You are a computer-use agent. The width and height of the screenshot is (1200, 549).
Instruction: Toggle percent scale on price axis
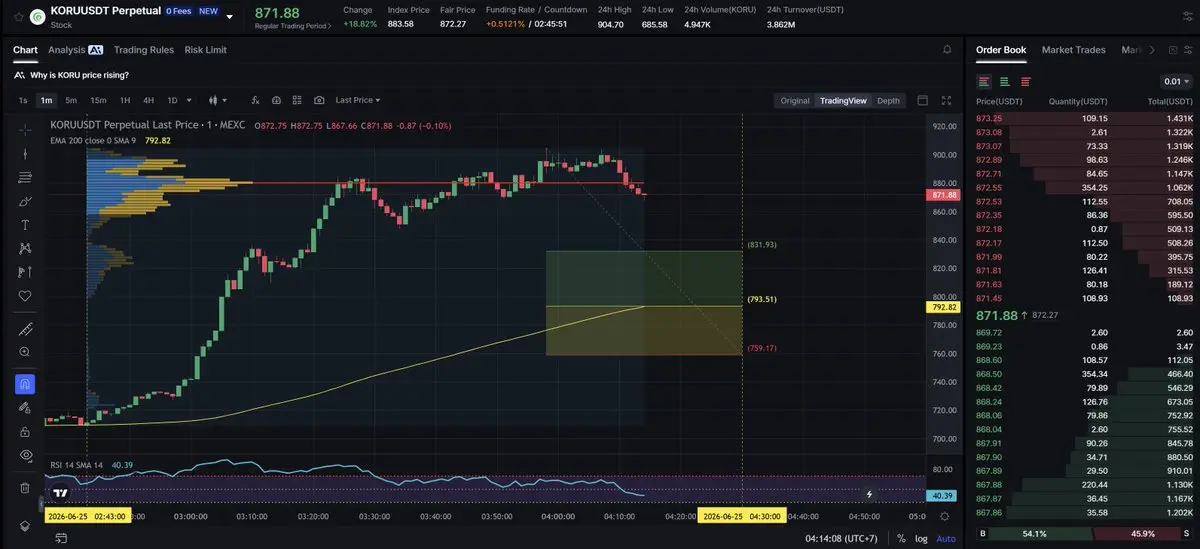pos(901,538)
